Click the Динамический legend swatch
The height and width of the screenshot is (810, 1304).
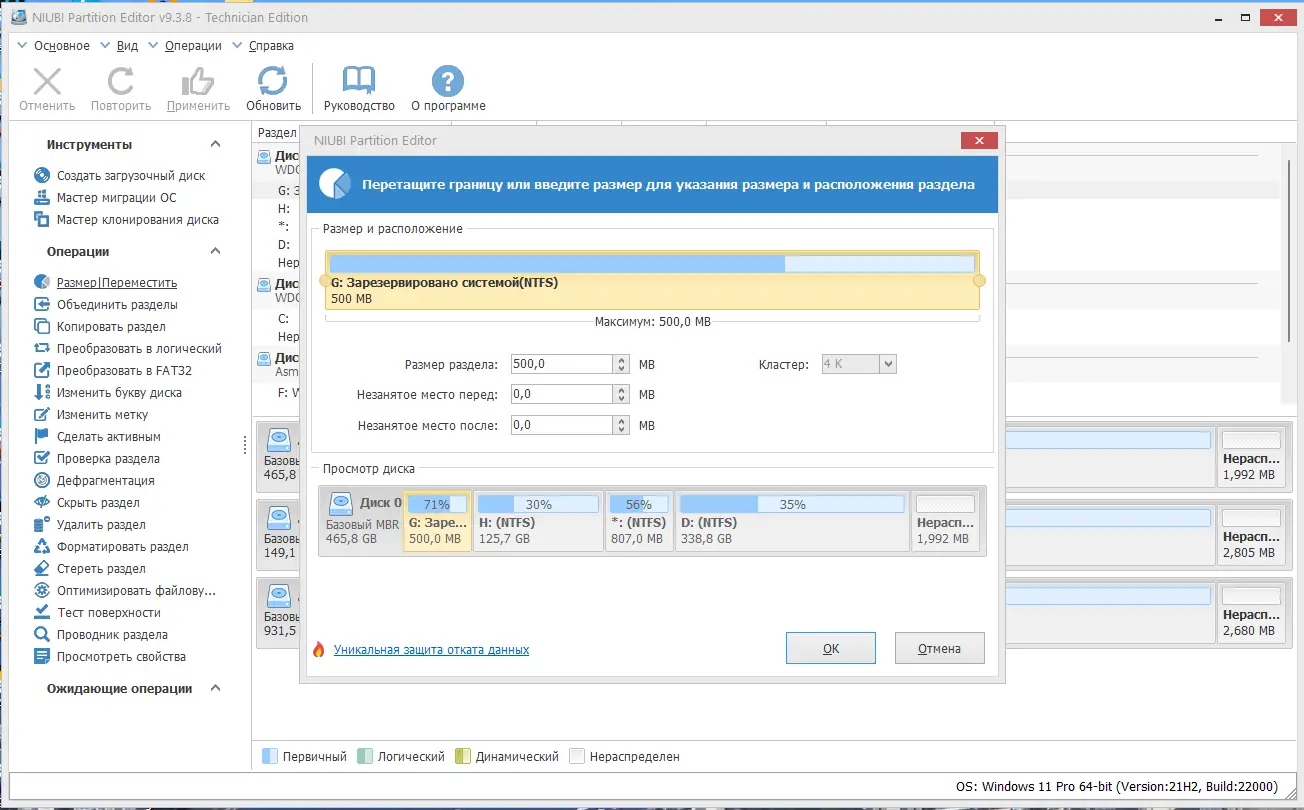coord(462,757)
